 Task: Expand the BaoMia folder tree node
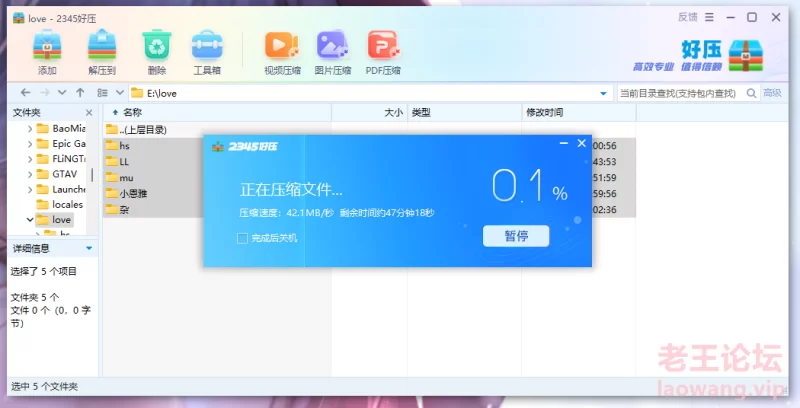(x=30, y=129)
